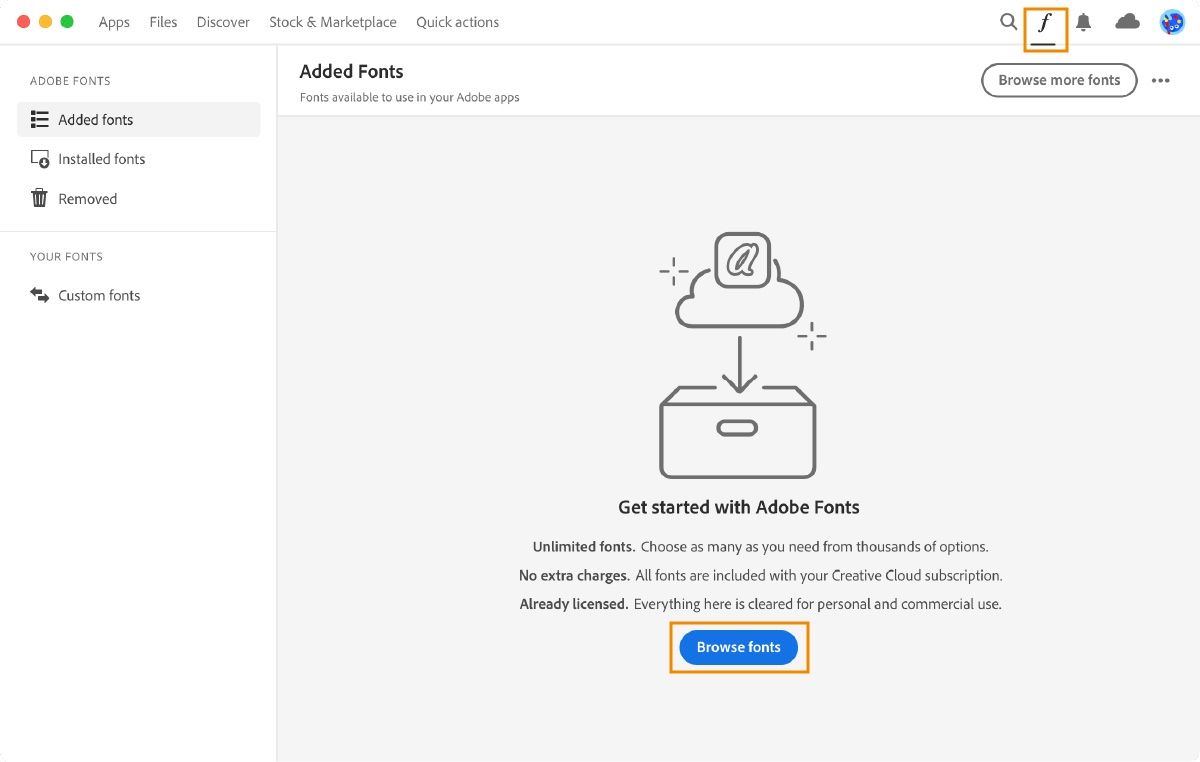Click the Removed trash icon
The height and width of the screenshot is (762, 1200).
(x=40, y=198)
